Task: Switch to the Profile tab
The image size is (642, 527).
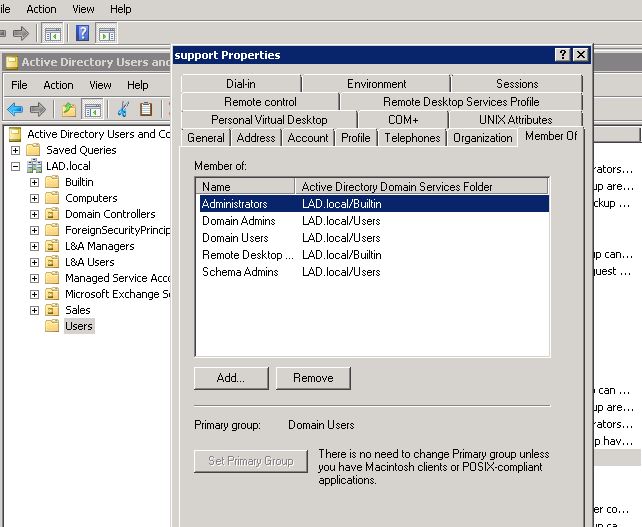Action: [x=355, y=138]
